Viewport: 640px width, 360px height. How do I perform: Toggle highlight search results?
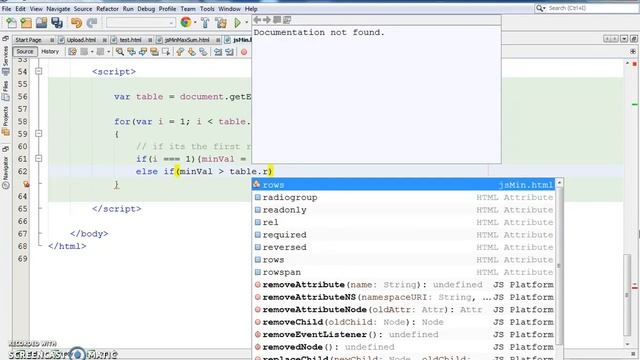pyautogui.click(x=154, y=52)
